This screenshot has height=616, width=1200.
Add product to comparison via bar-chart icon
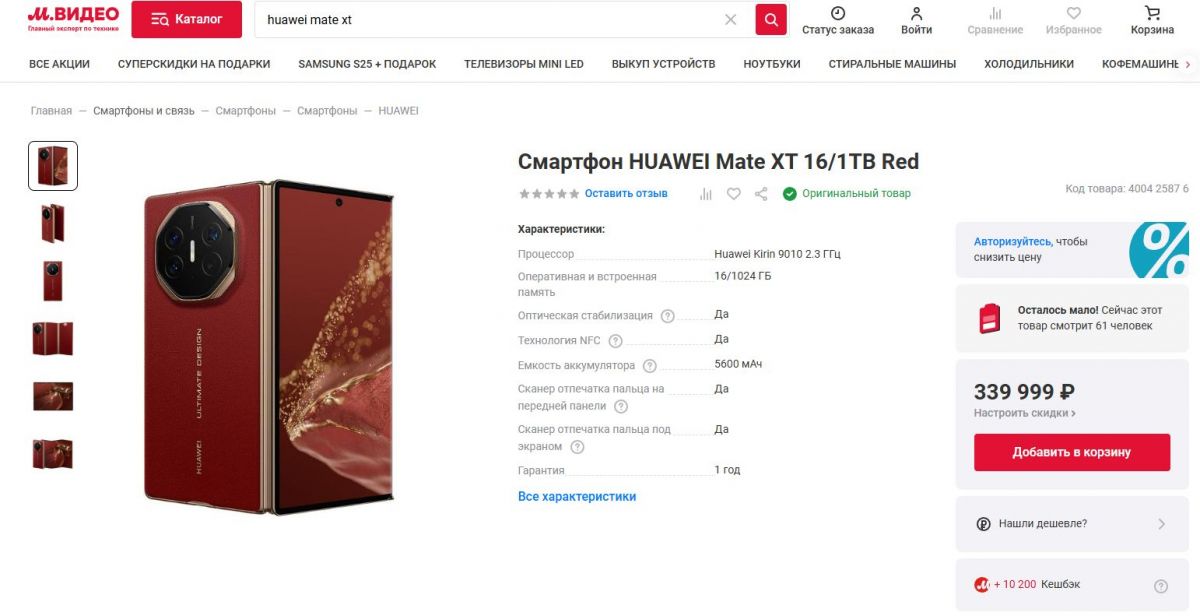tap(706, 194)
